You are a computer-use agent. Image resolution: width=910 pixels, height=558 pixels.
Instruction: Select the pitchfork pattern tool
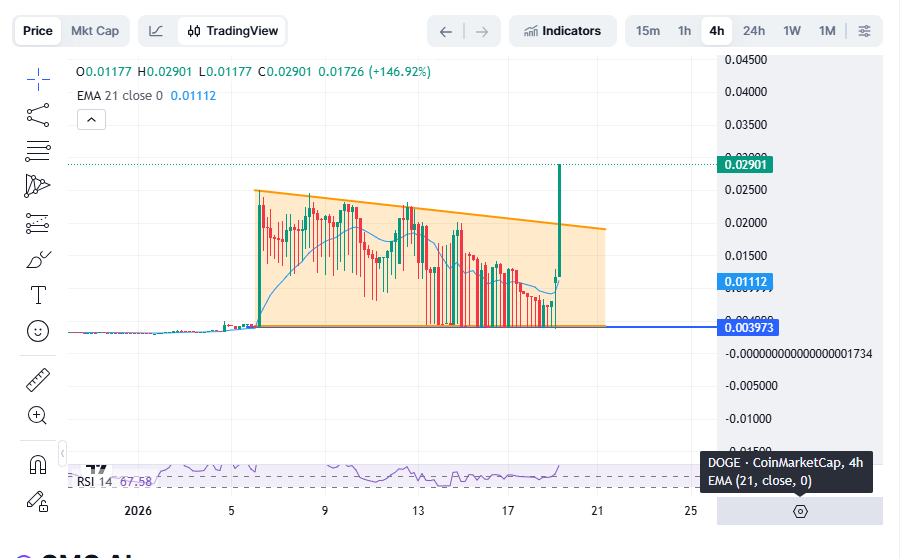click(x=38, y=186)
